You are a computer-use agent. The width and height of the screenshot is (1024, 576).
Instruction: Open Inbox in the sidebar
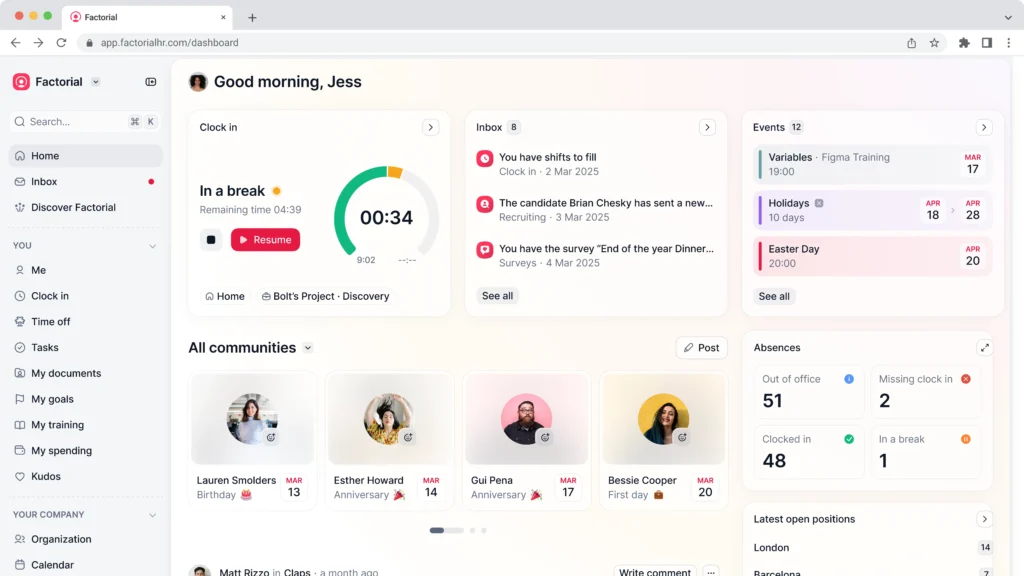tap(86, 182)
